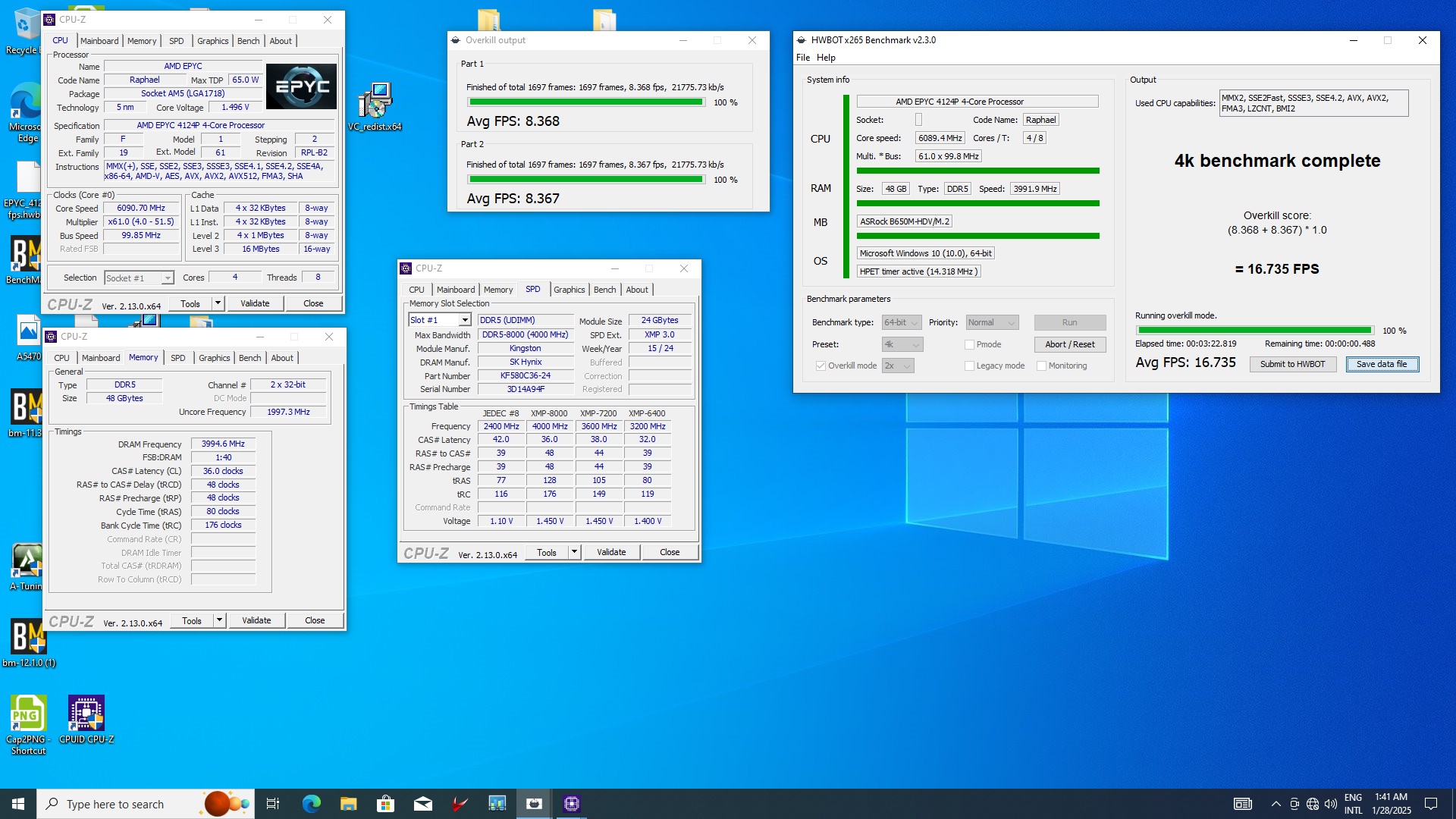Open the VC_redist.x64 desktop icon

375,106
